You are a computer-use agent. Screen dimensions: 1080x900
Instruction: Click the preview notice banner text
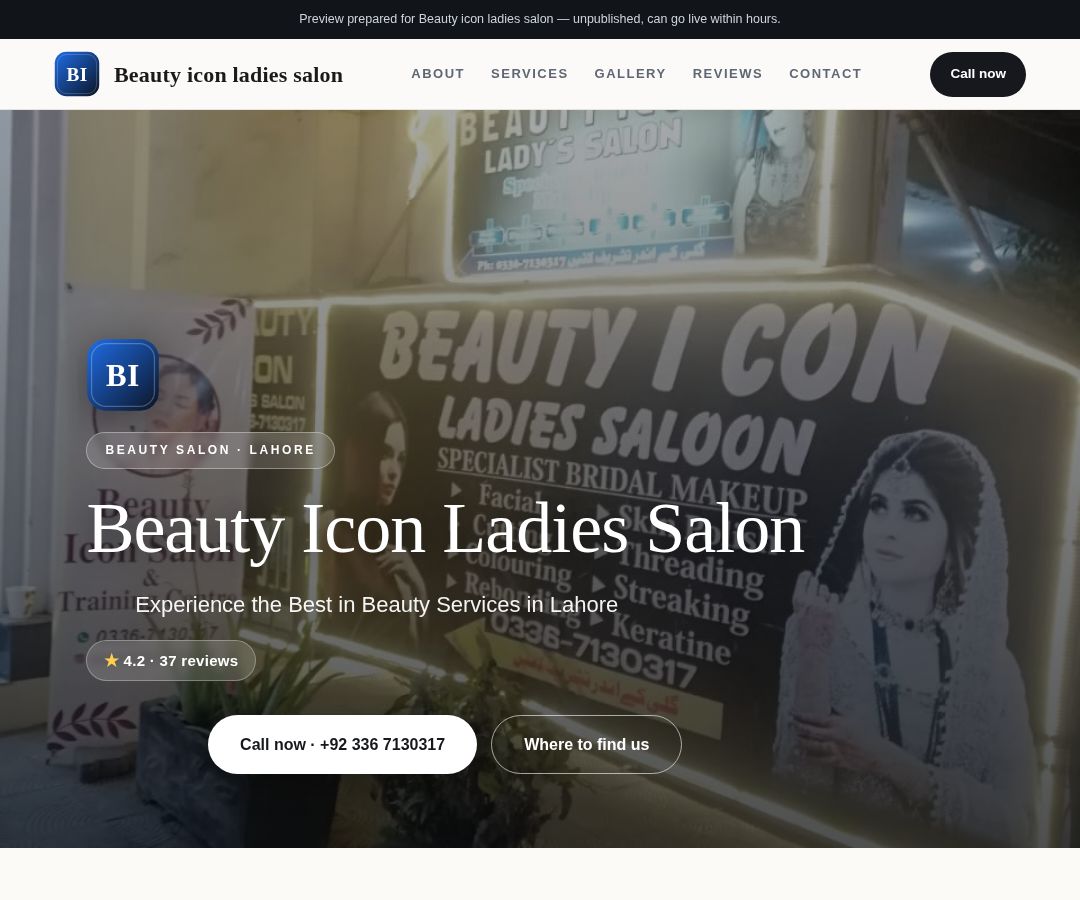(540, 19)
